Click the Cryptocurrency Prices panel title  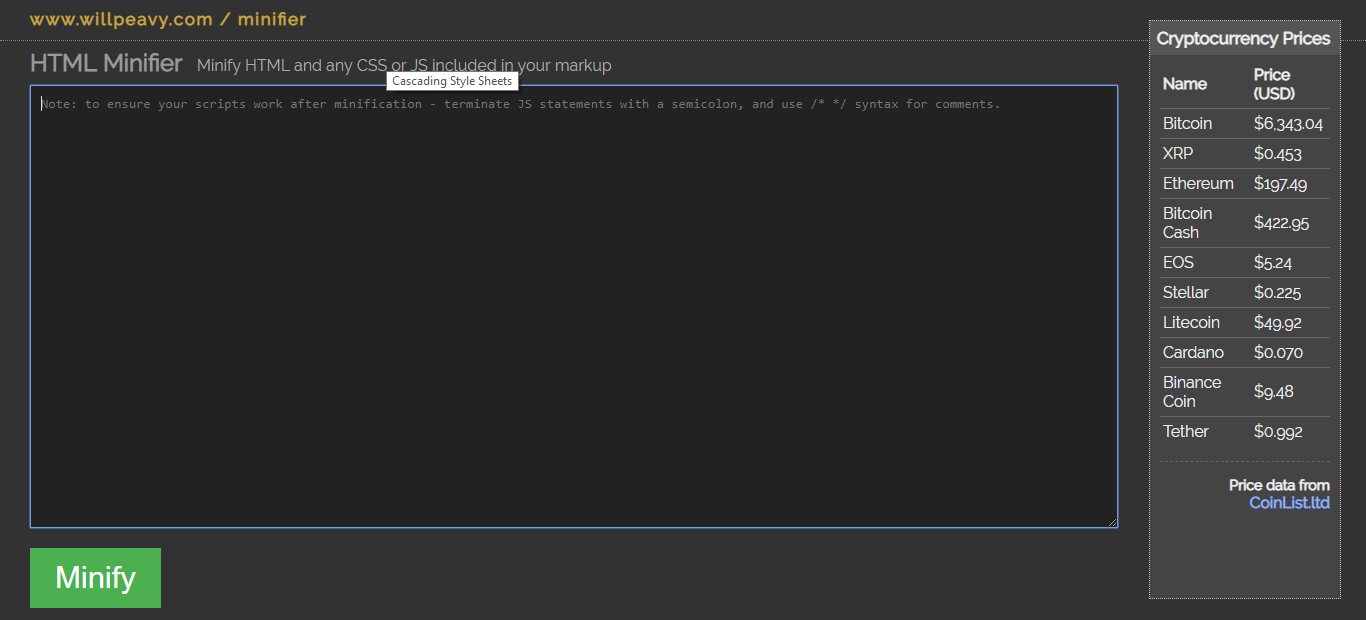coord(1243,38)
